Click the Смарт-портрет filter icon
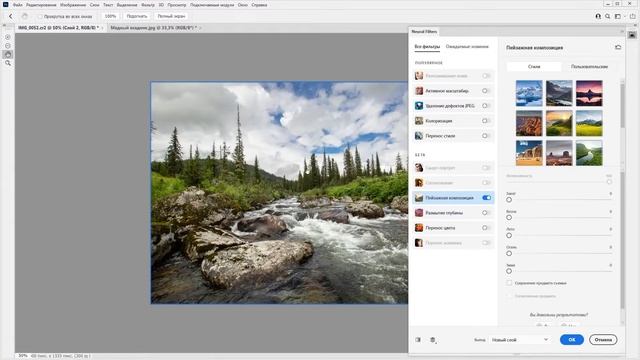640x360 pixels. click(419, 168)
